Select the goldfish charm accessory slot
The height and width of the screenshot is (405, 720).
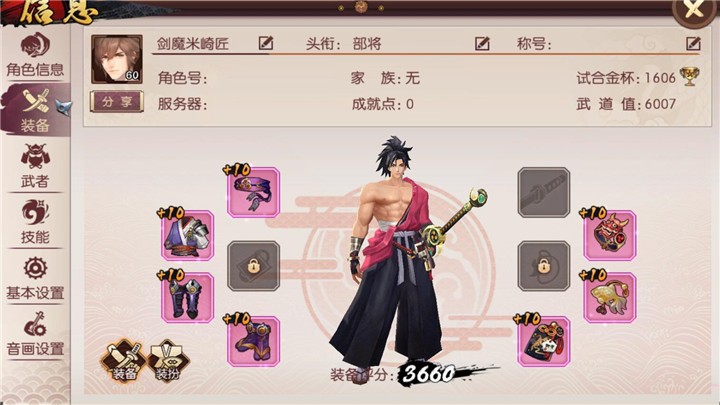pyautogui.click(x=610, y=298)
